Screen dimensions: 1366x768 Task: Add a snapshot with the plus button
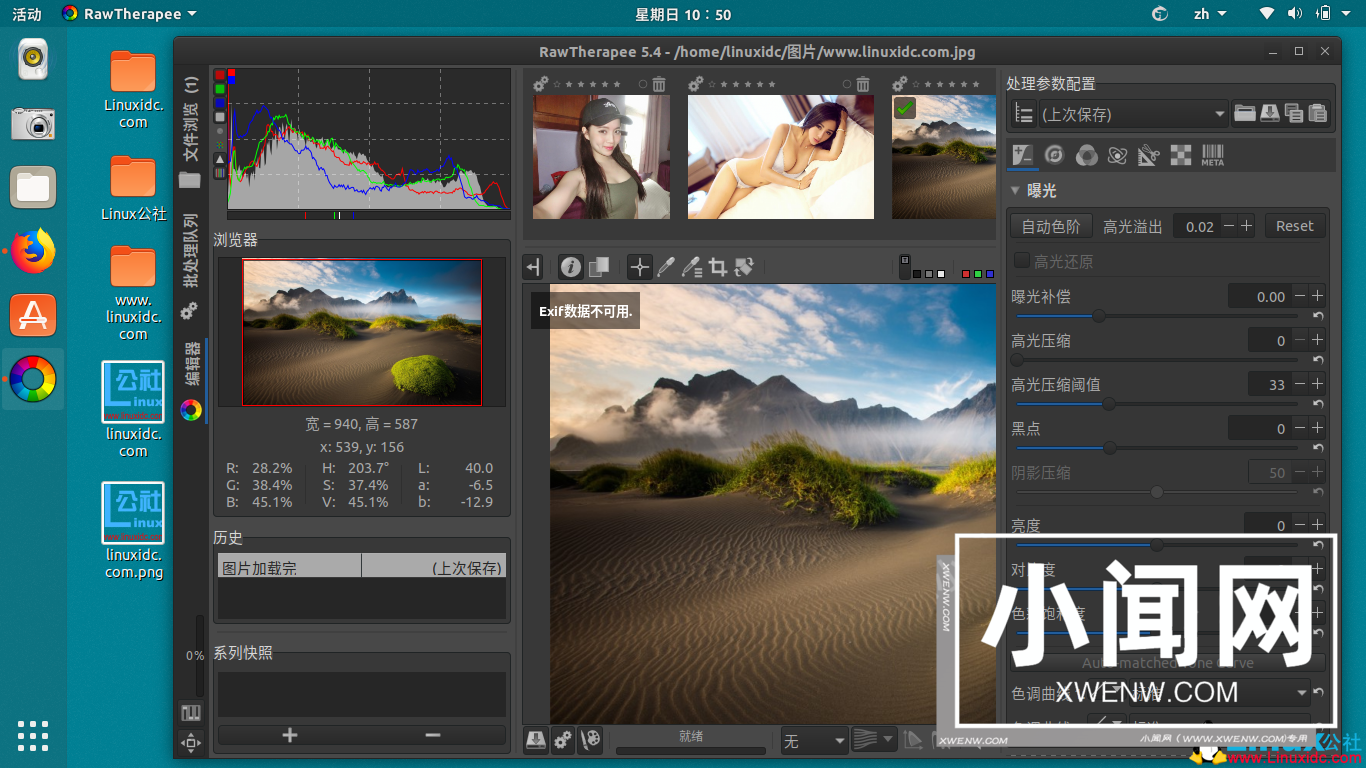coord(290,735)
